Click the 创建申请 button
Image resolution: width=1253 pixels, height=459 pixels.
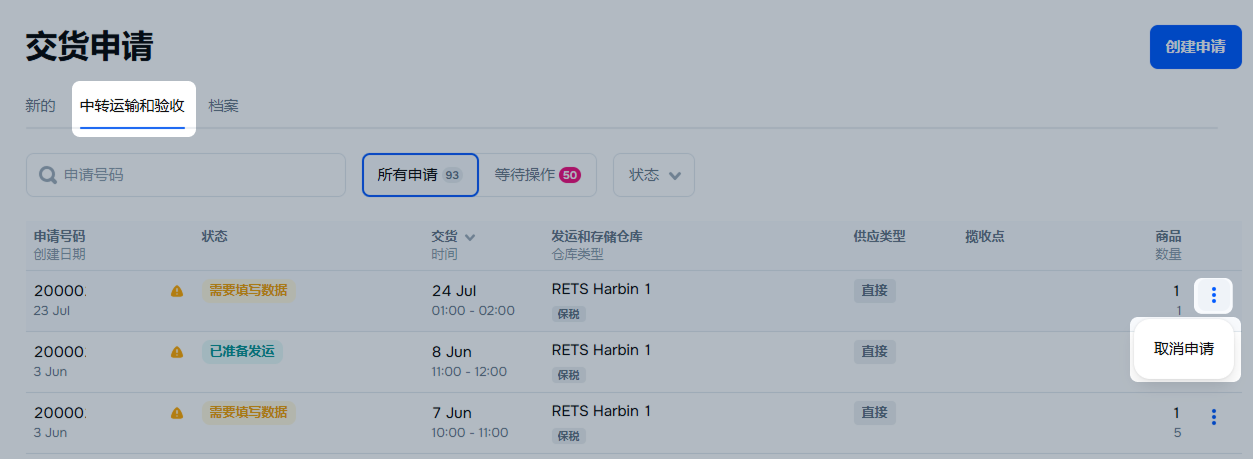pyautogui.click(x=1195, y=47)
